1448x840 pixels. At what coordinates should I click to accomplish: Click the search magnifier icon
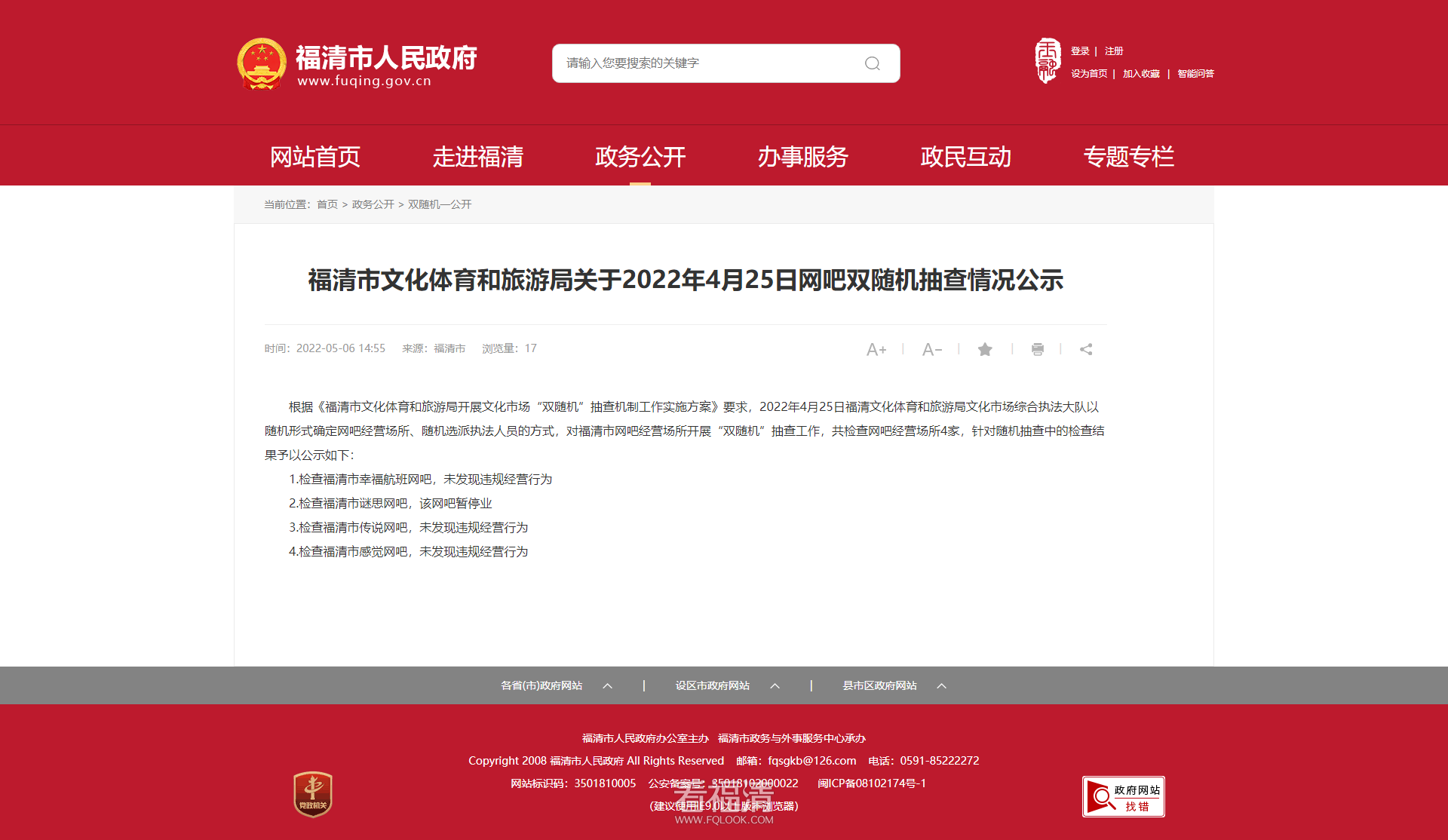(872, 63)
